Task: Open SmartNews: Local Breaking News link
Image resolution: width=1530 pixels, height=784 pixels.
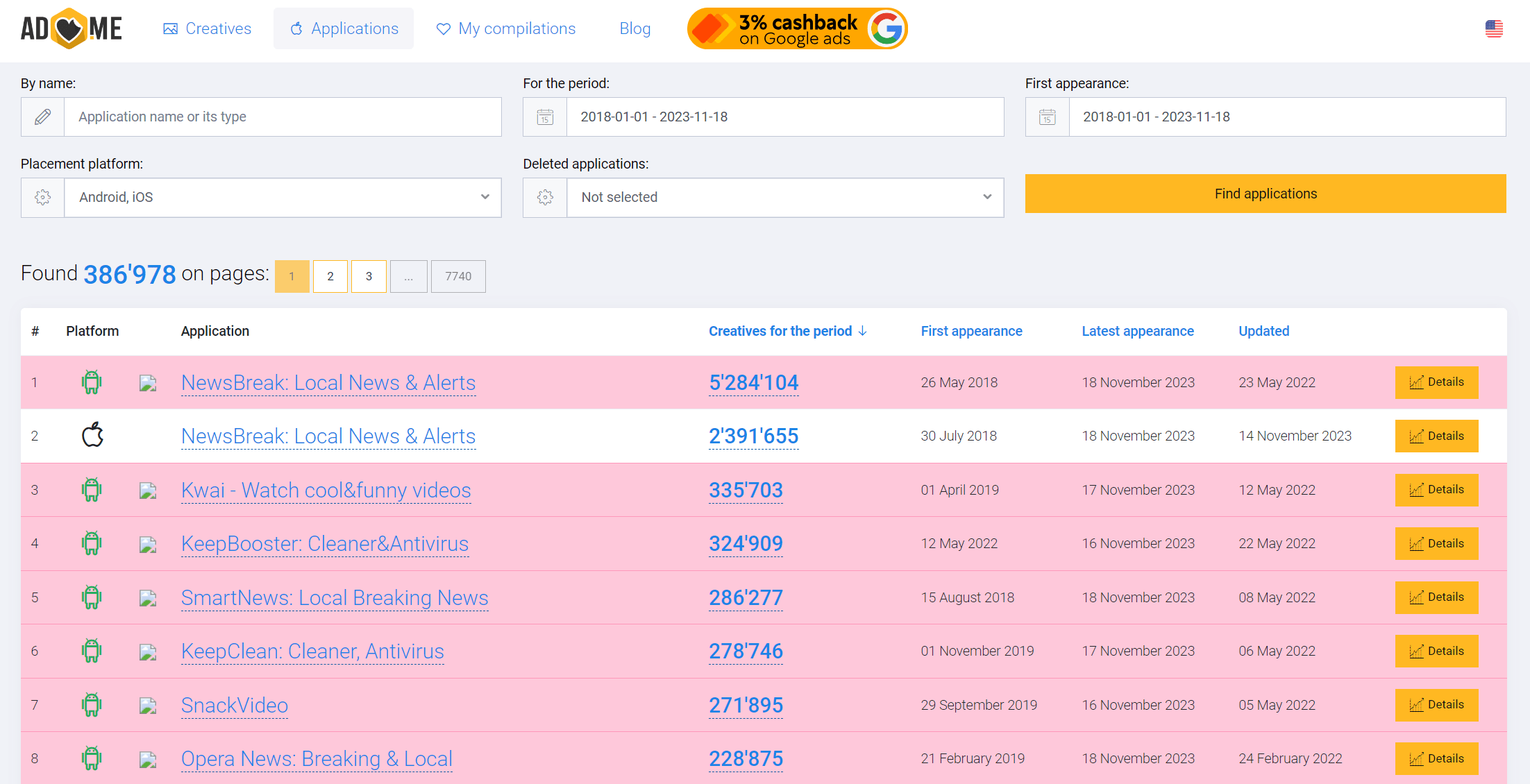Action: point(335,597)
